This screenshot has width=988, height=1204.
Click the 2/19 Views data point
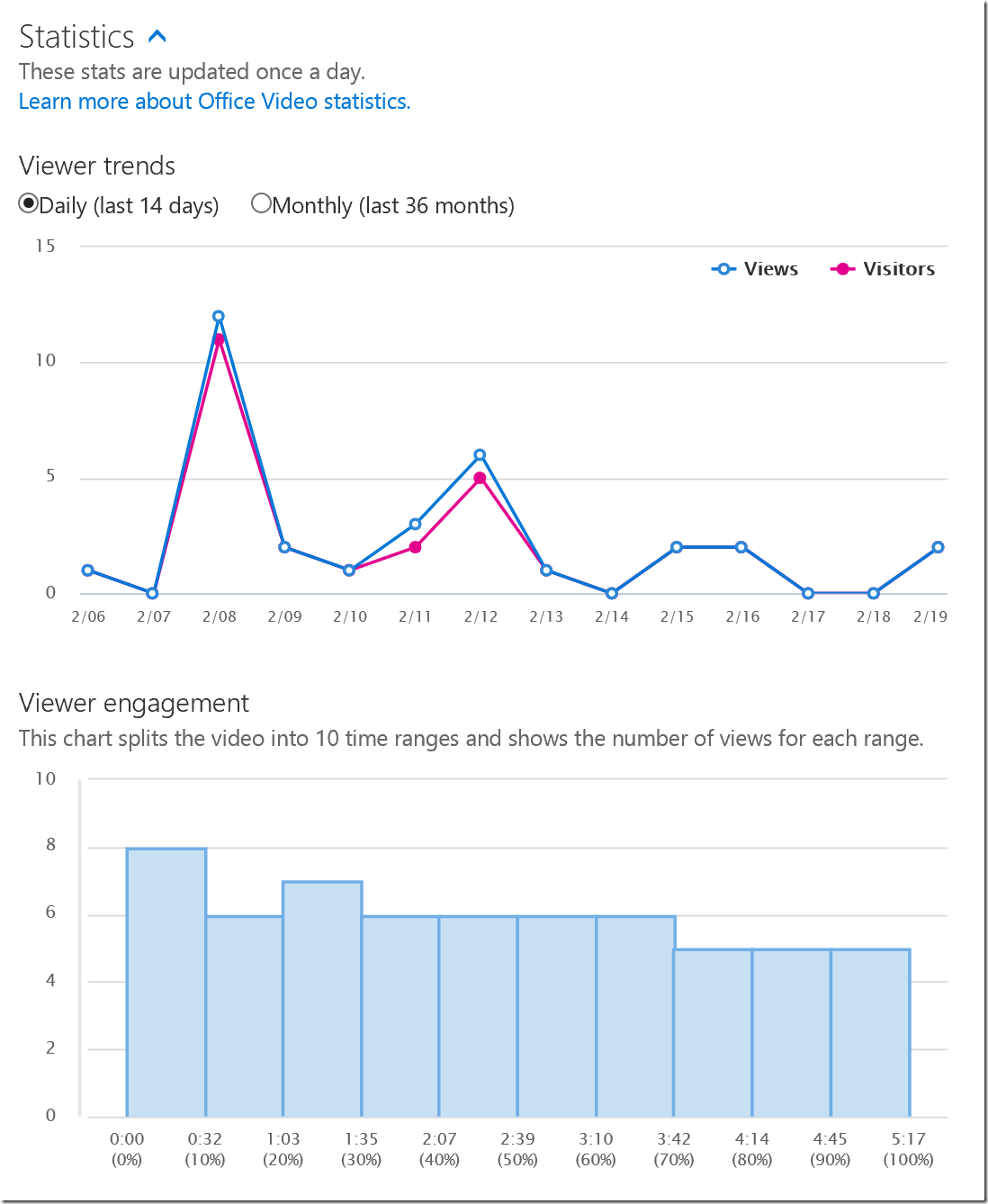tap(938, 547)
